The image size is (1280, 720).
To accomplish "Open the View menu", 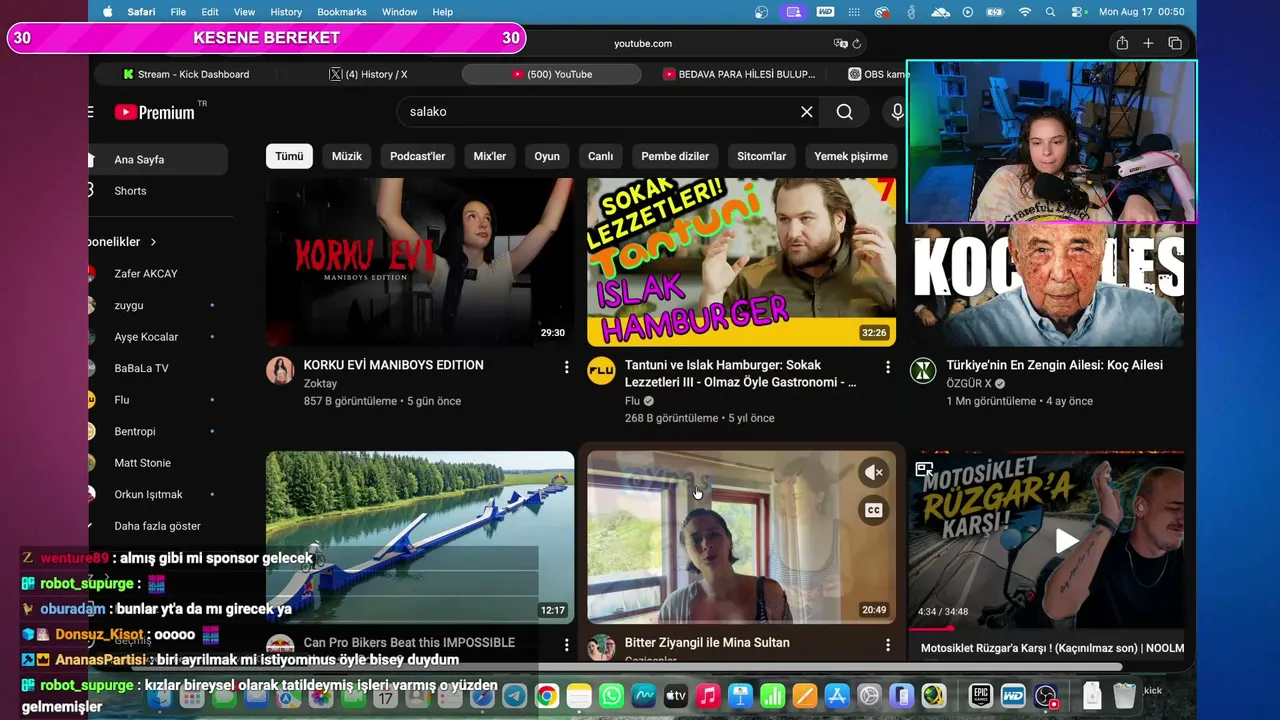I will pyautogui.click(x=244, y=12).
